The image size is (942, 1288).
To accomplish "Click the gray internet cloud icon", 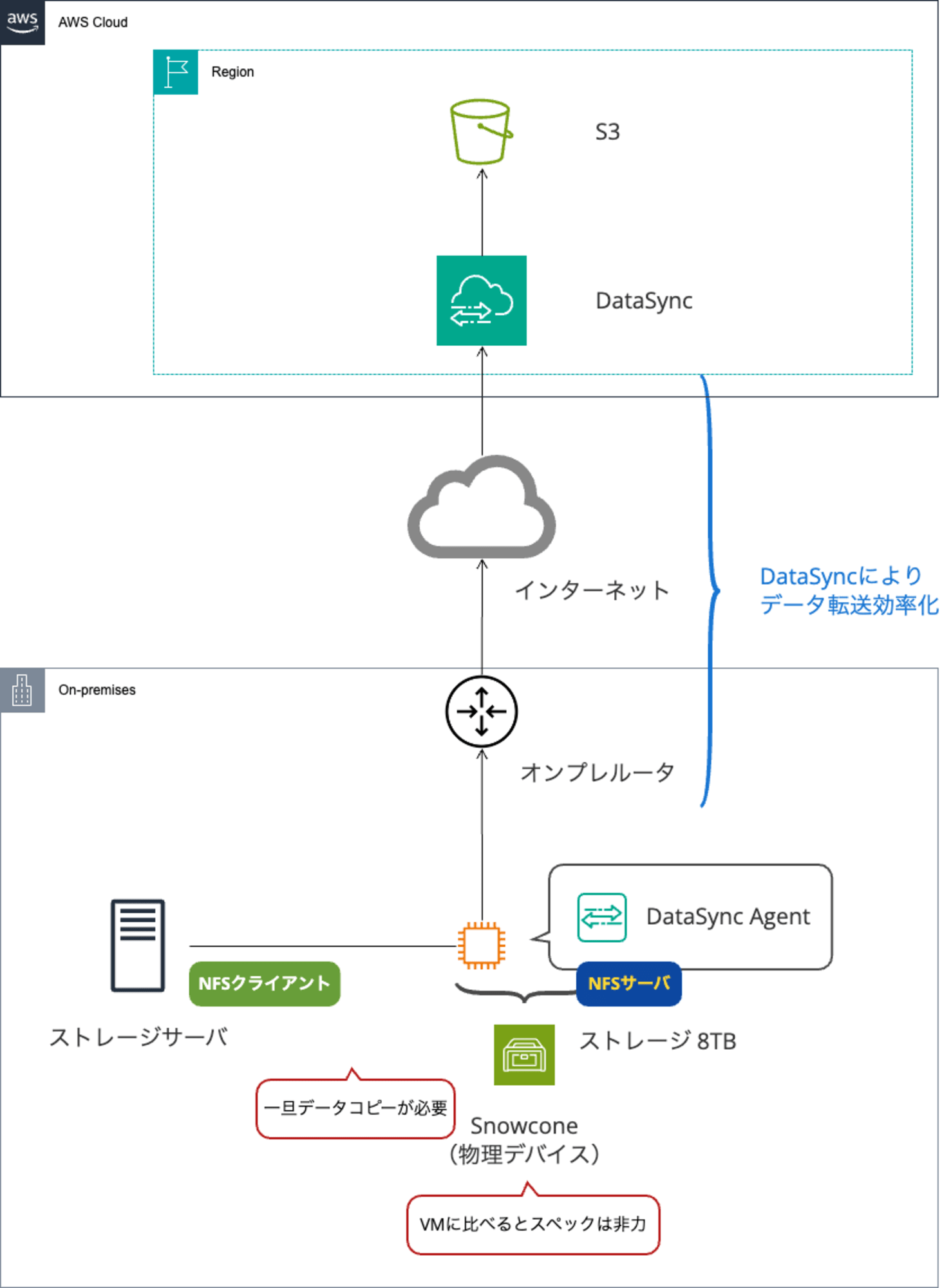I will (x=482, y=507).
